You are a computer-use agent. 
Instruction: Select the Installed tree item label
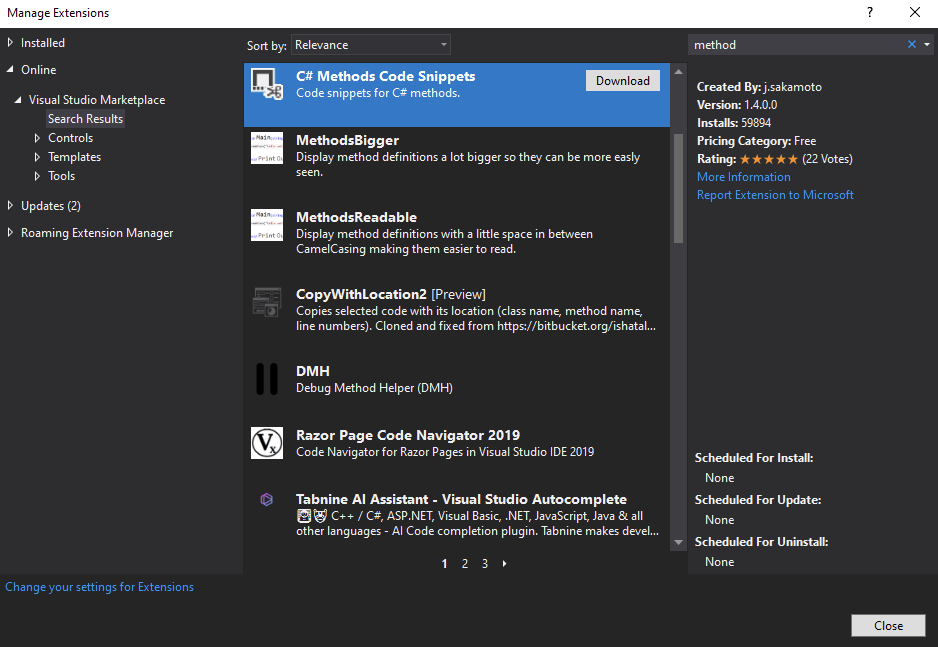pyautogui.click(x=43, y=43)
